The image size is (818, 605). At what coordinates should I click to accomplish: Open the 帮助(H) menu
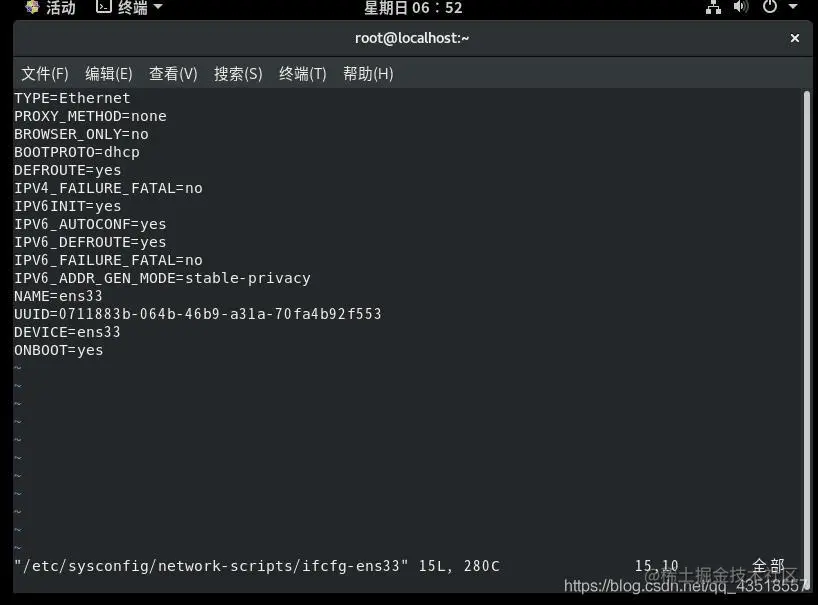pos(368,74)
